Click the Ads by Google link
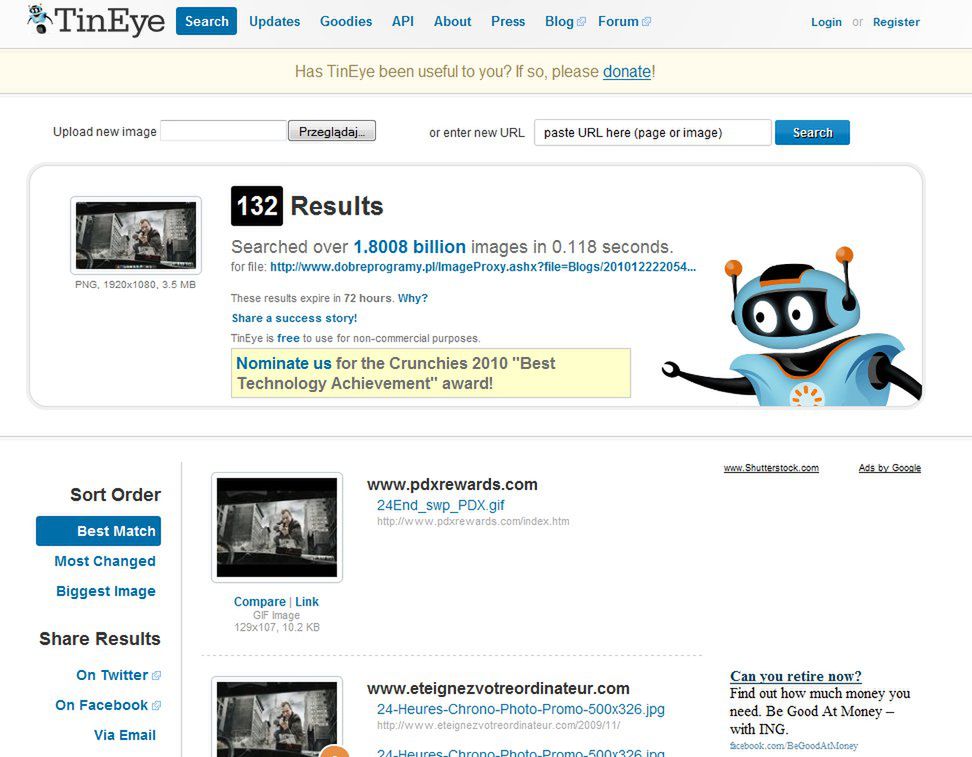972x757 pixels. [x=890, y=468]
